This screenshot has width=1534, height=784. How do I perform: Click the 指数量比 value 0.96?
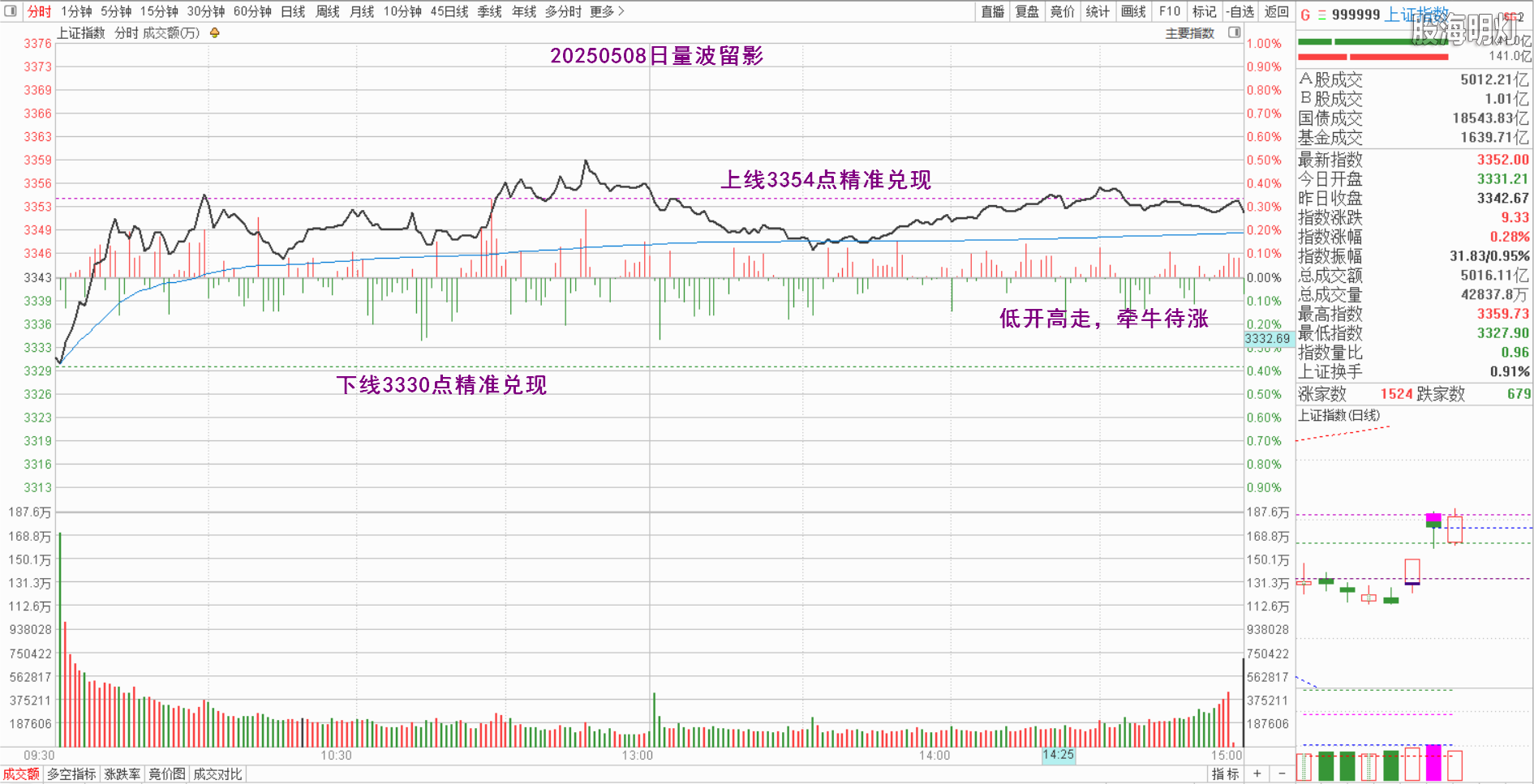(x=1515, y=353)
